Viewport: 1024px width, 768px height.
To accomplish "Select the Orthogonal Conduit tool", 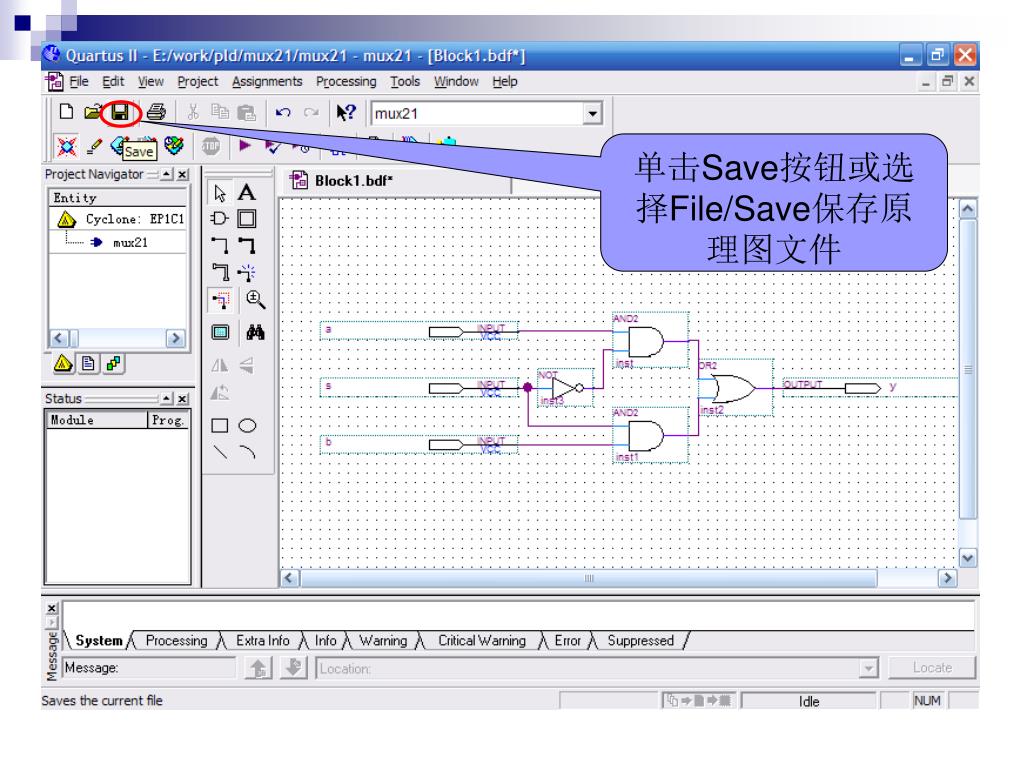I will click(220, 272).
